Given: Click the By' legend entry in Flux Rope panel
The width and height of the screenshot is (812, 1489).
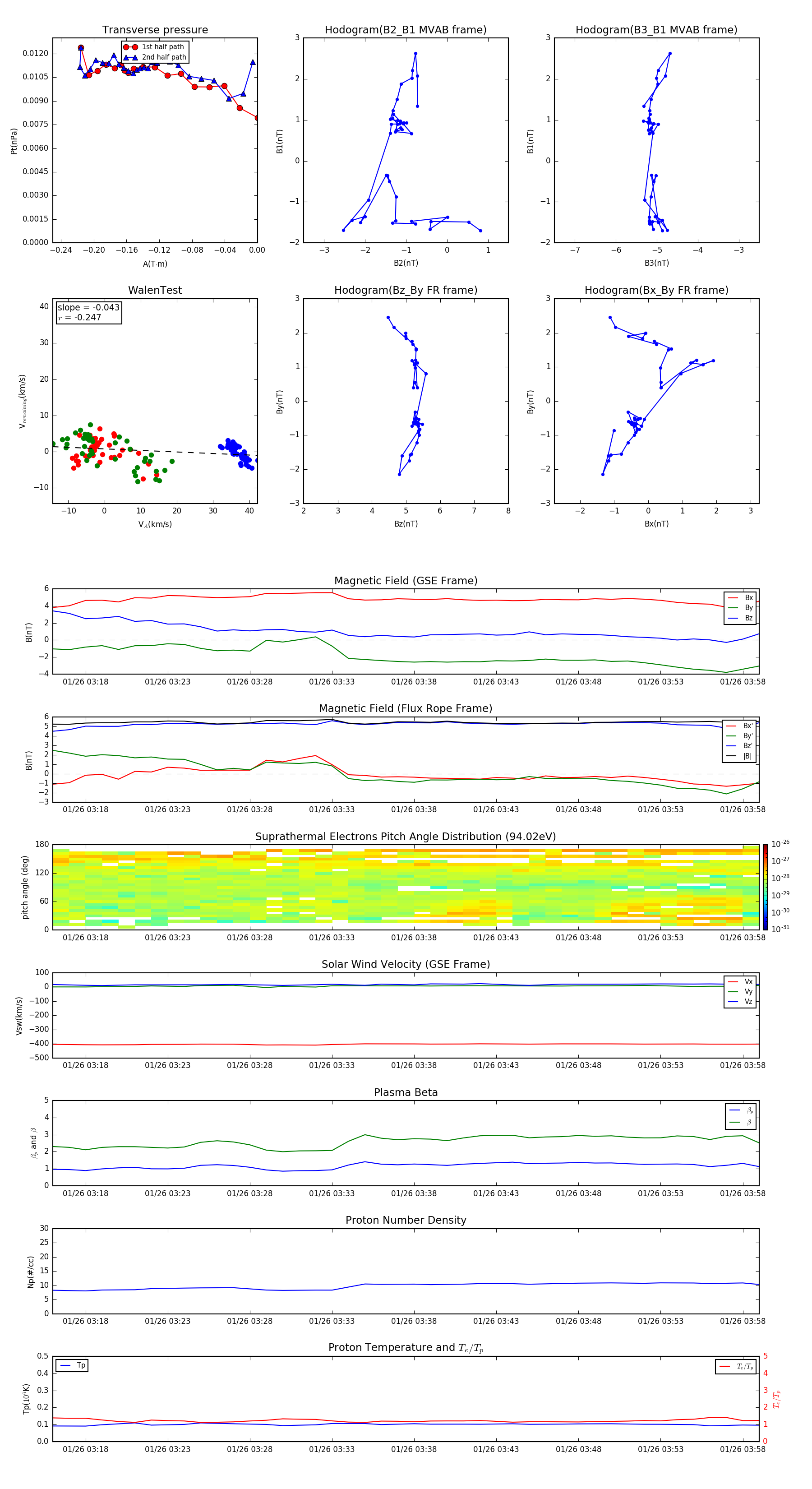Looking at the screenshot, I should 740,736.
